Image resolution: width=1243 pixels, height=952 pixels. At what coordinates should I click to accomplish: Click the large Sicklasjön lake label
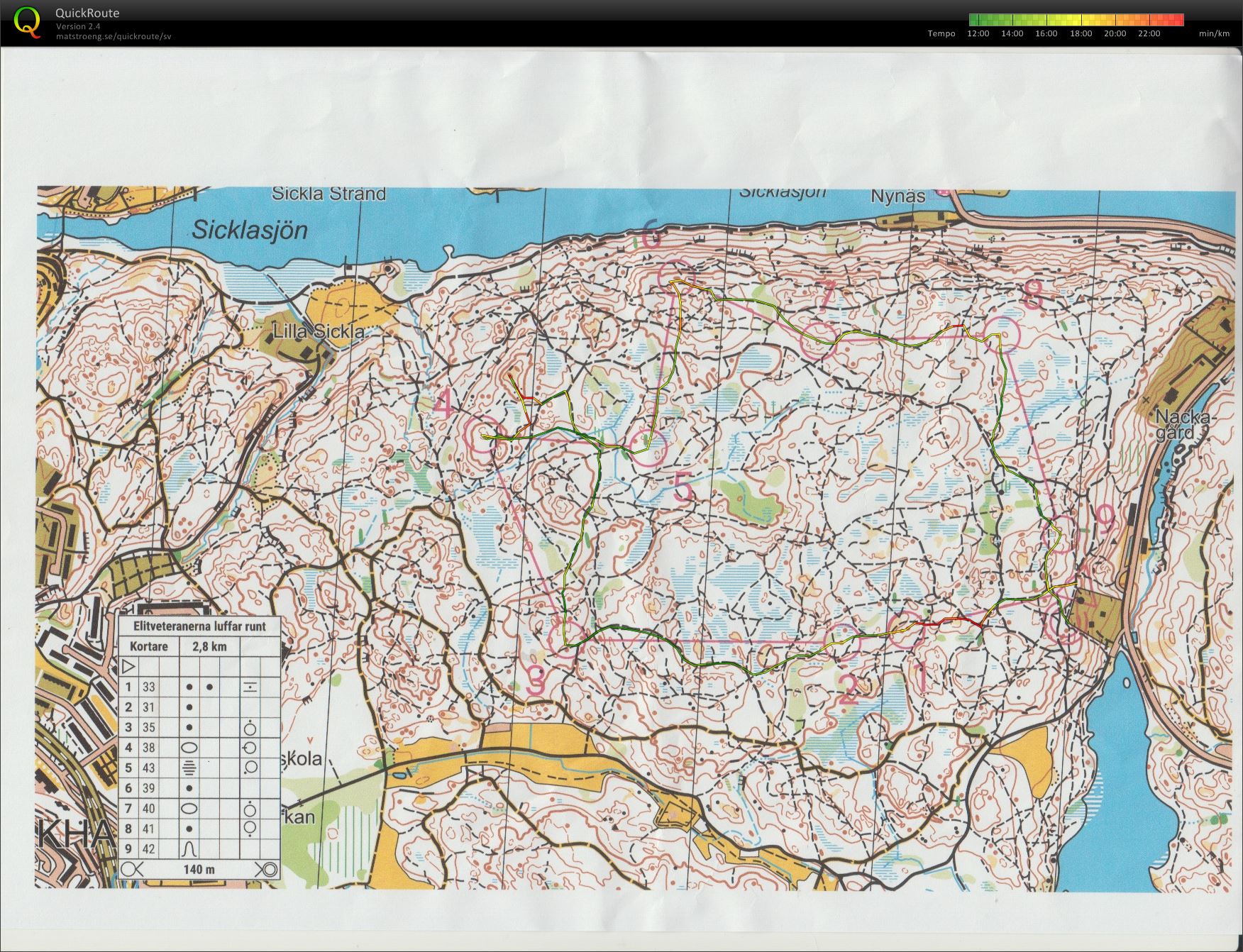(250, 230)
